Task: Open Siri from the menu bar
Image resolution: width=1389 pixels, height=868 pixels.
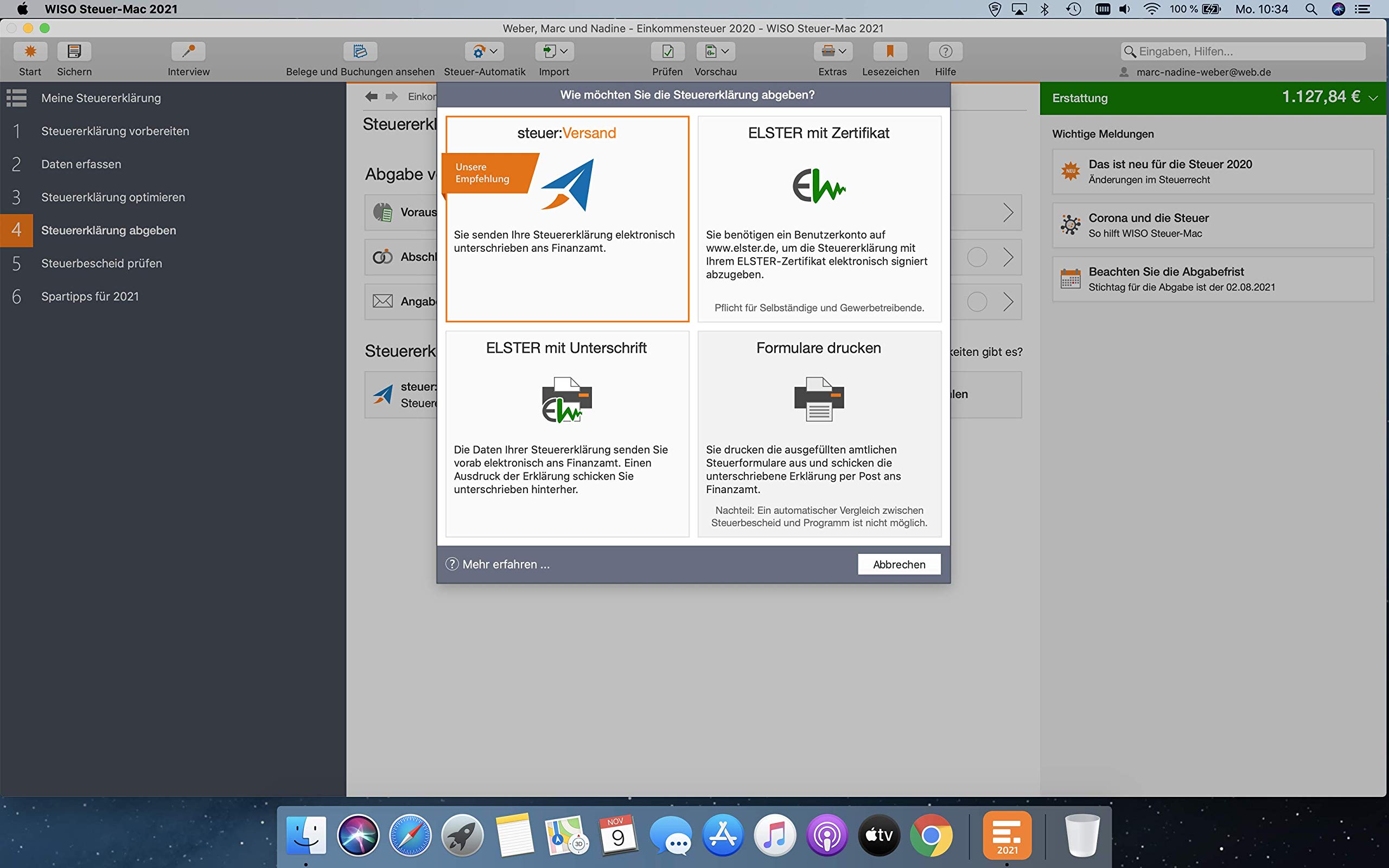Action: 1339,9
